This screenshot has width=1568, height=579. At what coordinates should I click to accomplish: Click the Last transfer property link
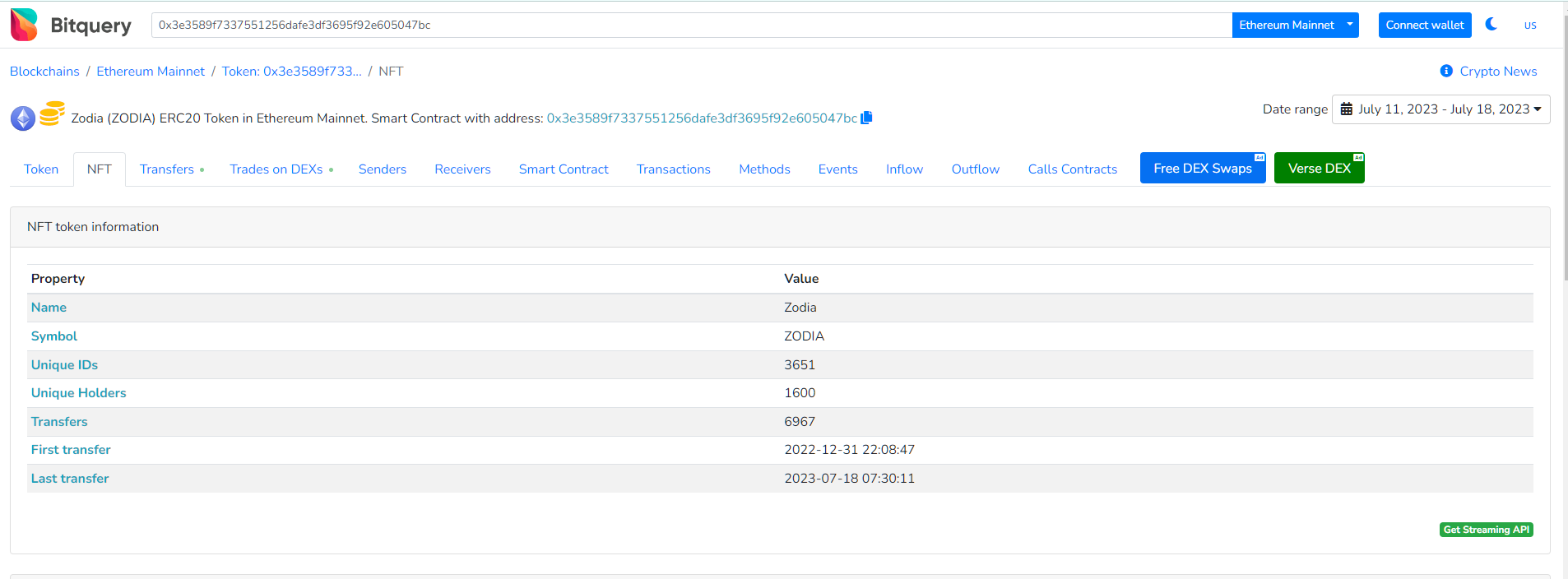(70, 479)
